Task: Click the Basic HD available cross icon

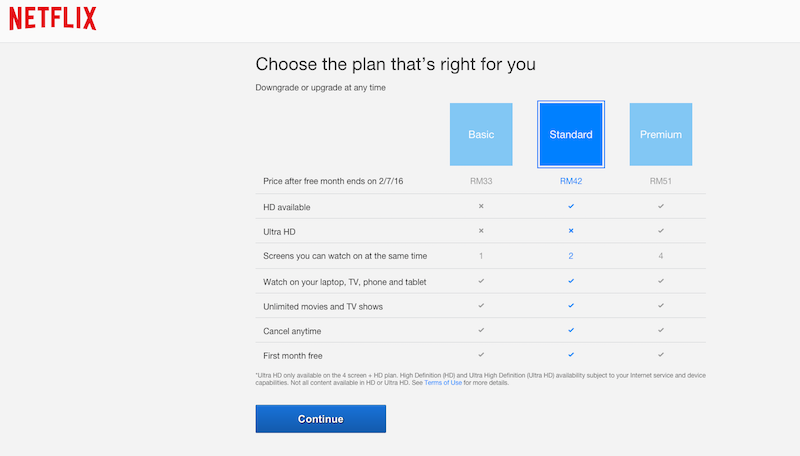Action: coord(481,206)
